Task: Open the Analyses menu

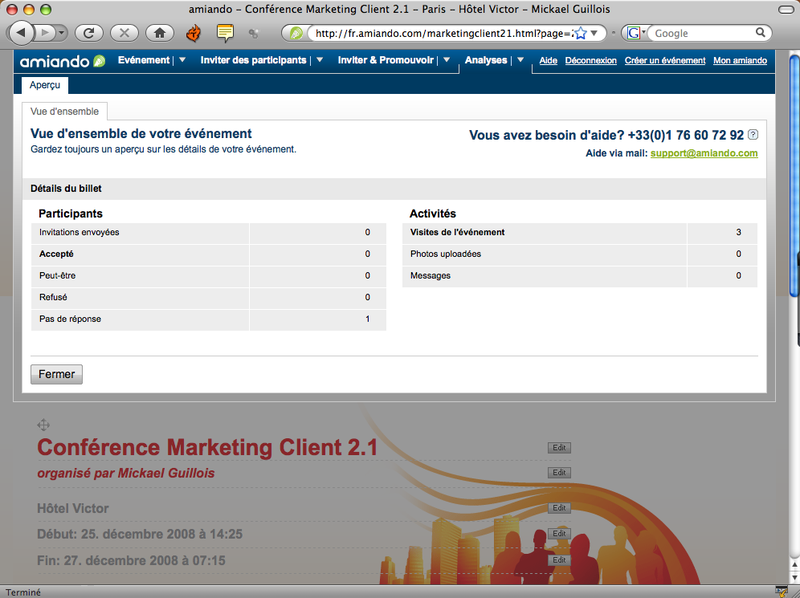Action: tap(486, 60)
